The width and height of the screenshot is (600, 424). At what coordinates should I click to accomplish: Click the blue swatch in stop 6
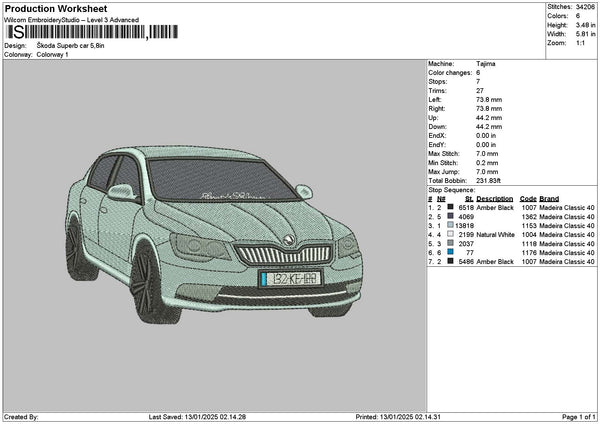tap(450, 252)
